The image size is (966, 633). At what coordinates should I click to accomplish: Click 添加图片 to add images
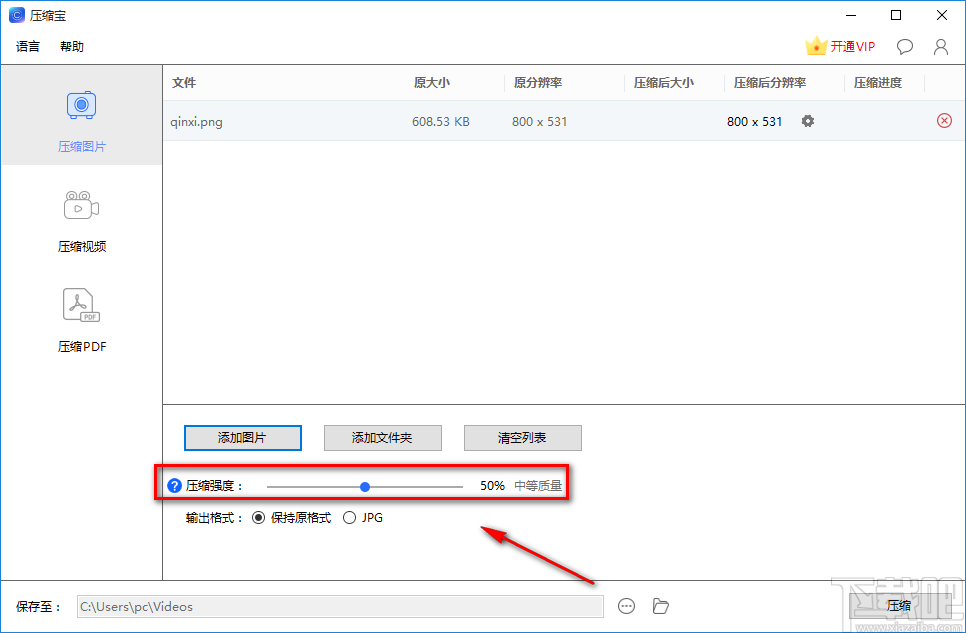point(242,437)
